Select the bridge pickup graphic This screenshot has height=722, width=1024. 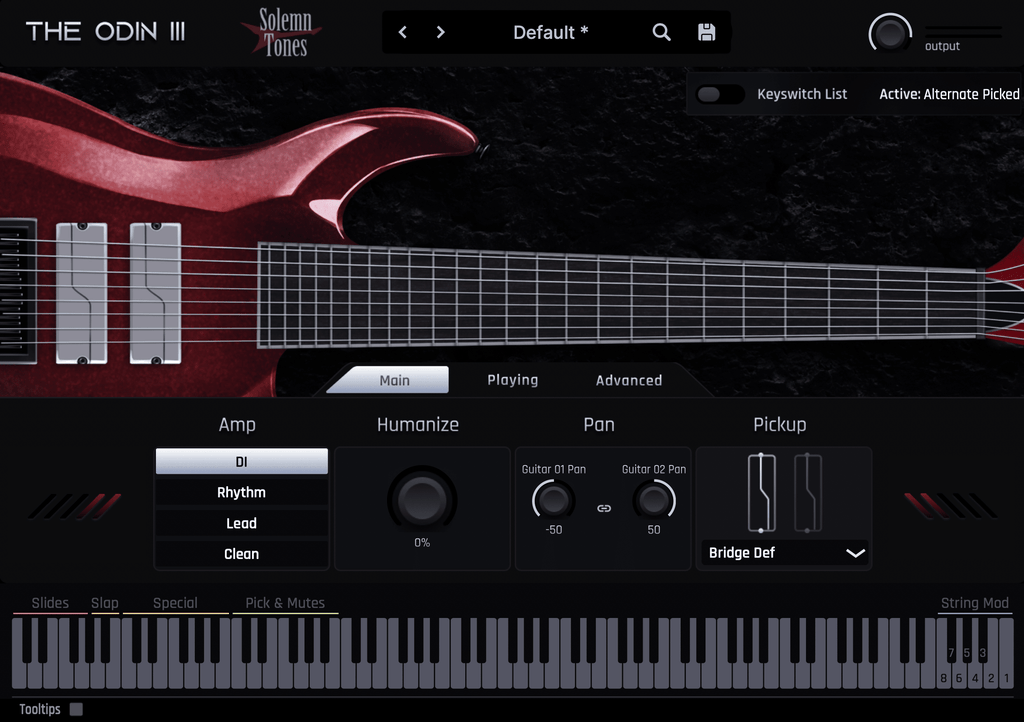(763, 495)
